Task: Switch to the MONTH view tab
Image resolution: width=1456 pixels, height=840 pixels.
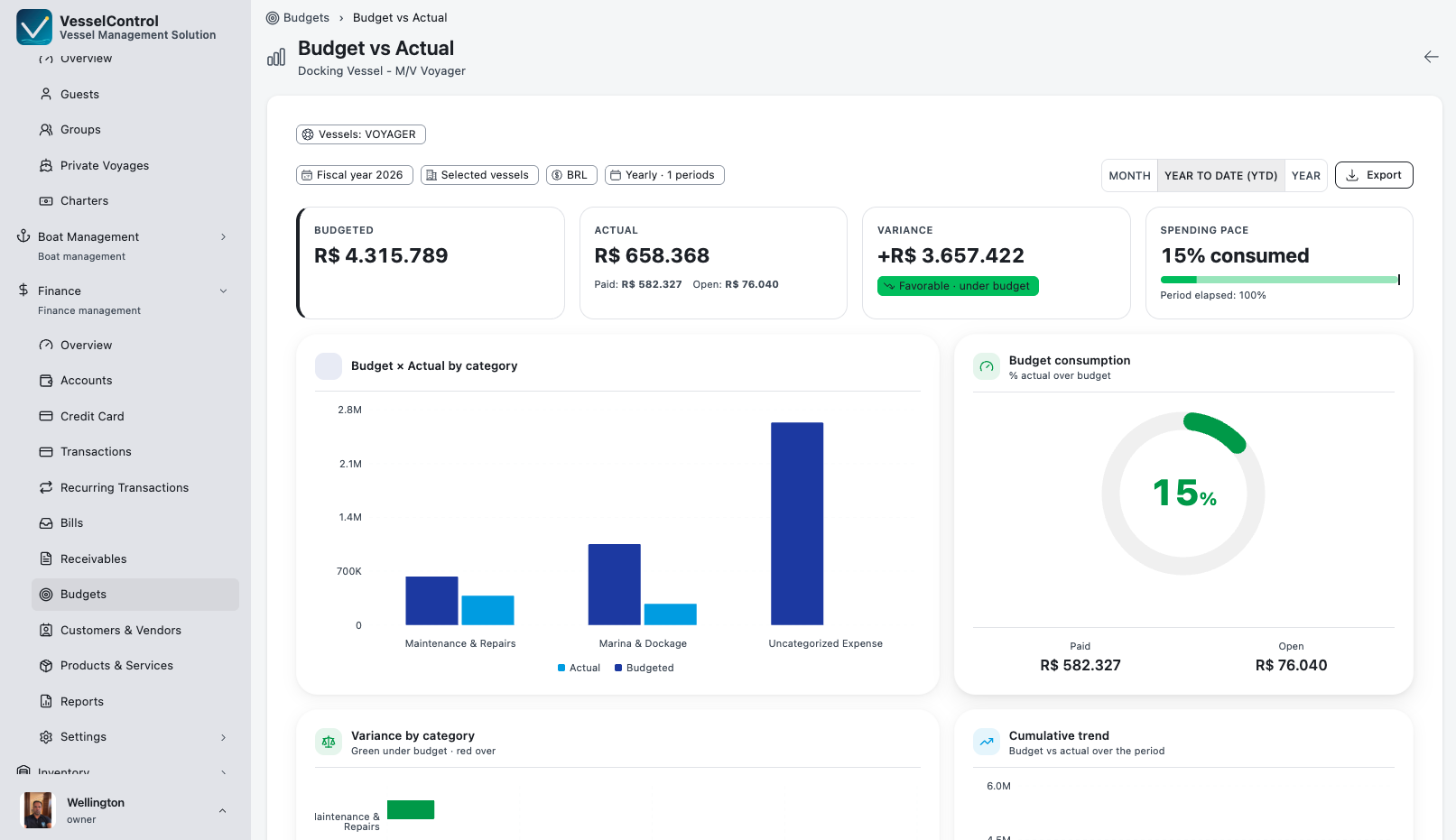Action: (1129, 176)
